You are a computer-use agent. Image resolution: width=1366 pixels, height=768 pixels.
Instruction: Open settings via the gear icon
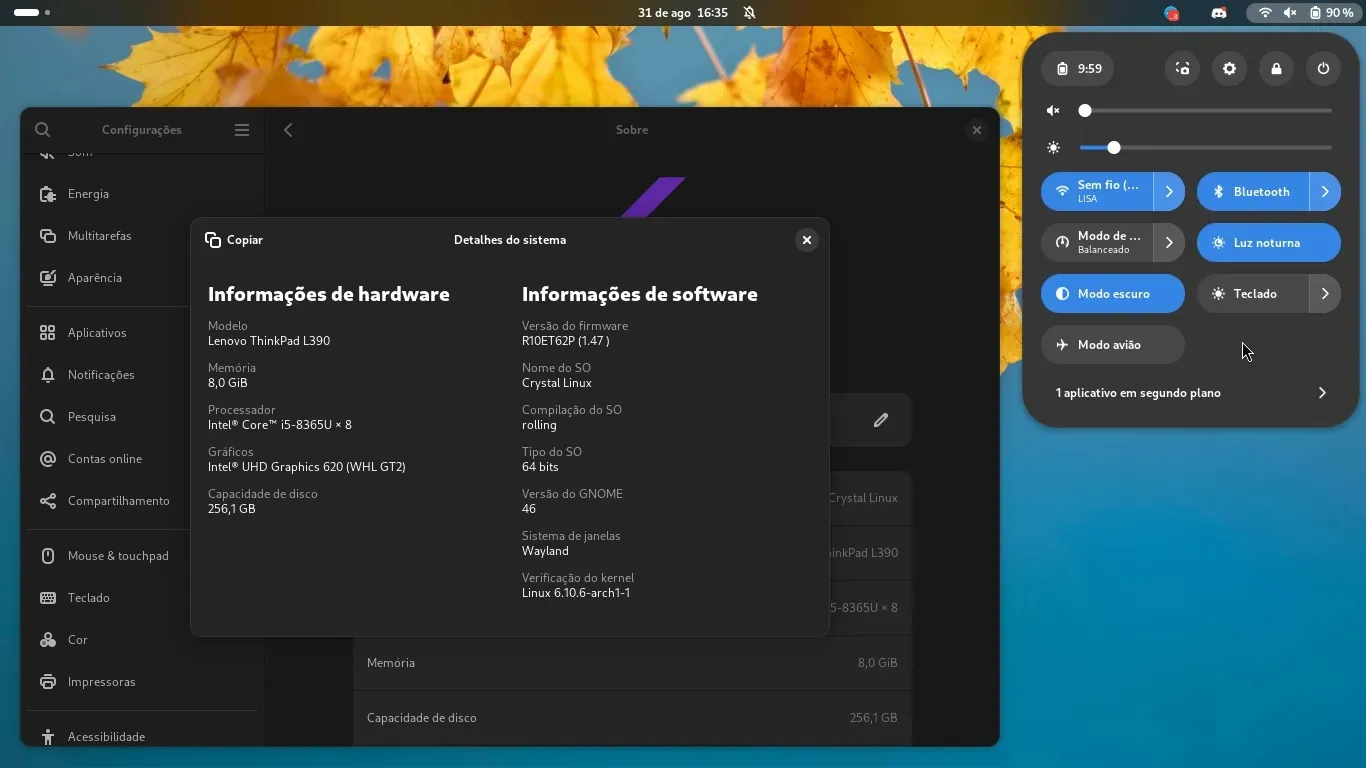pos(1229,69)
